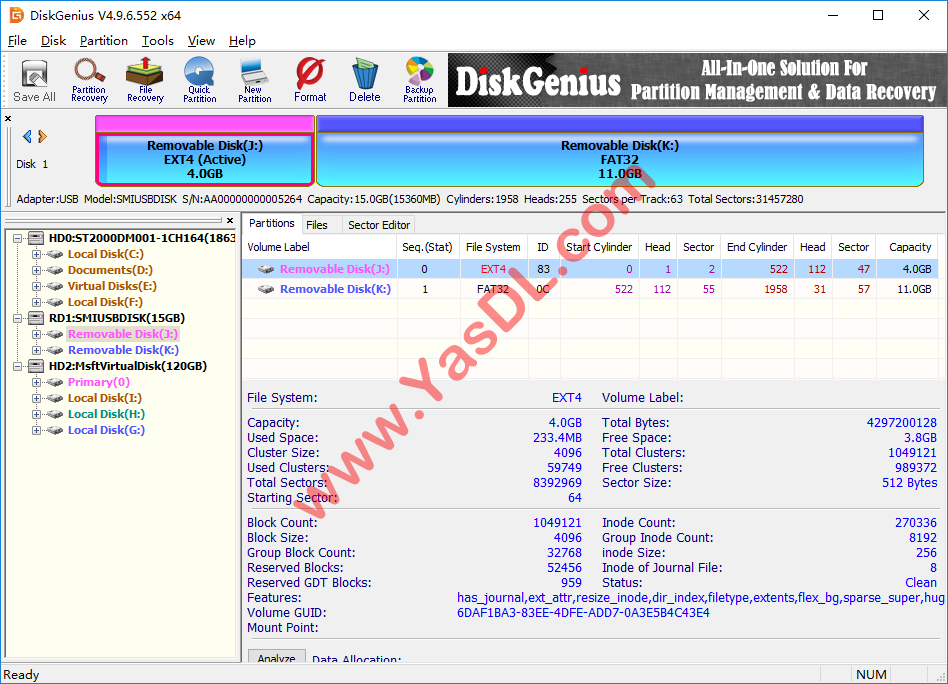Click the Analyze button

tap(276, 657)
